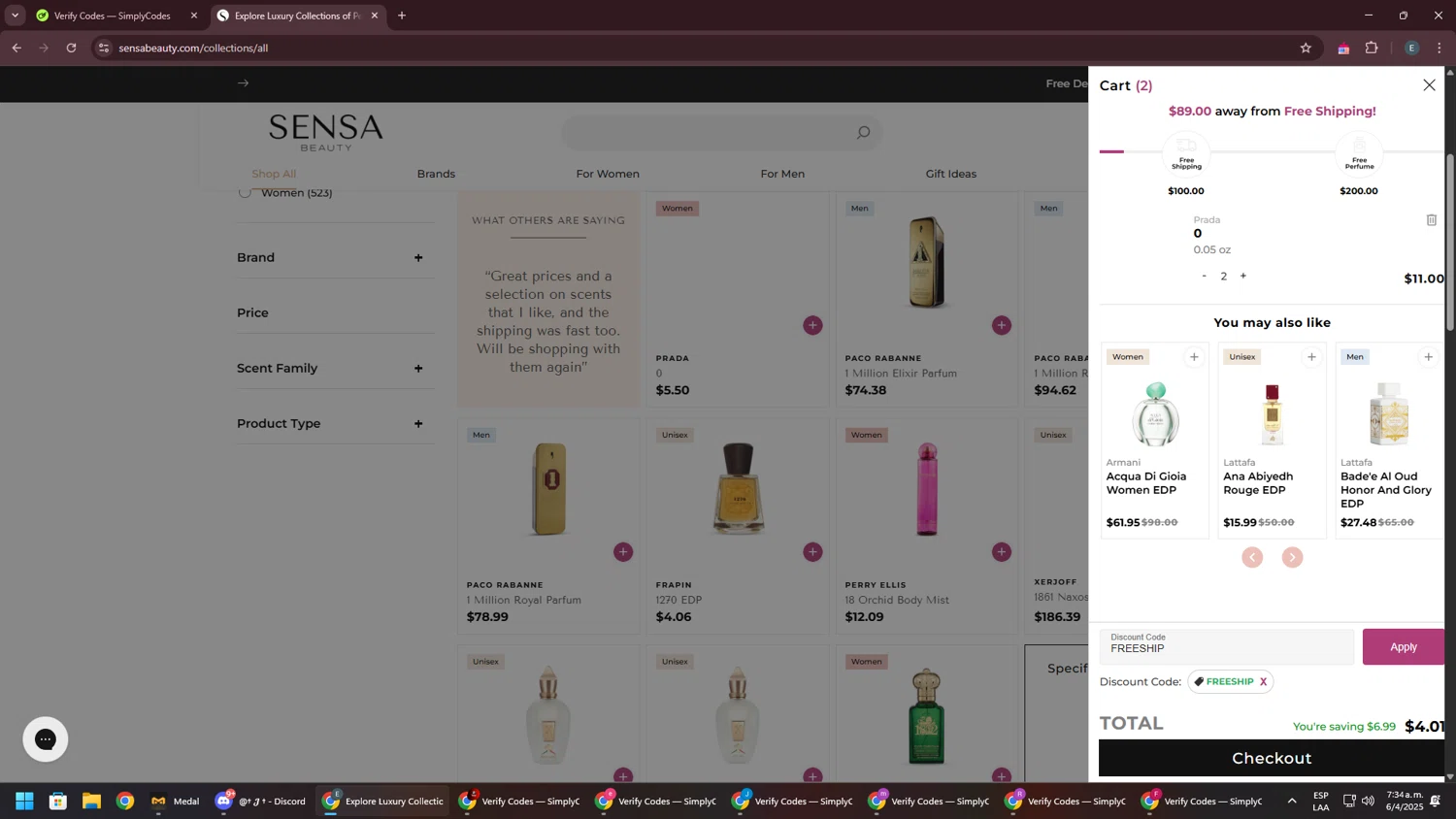Add 1 Million Royal Parfum to cart
Viewport: 1456px width, 819px height.
tap(623, 552)
